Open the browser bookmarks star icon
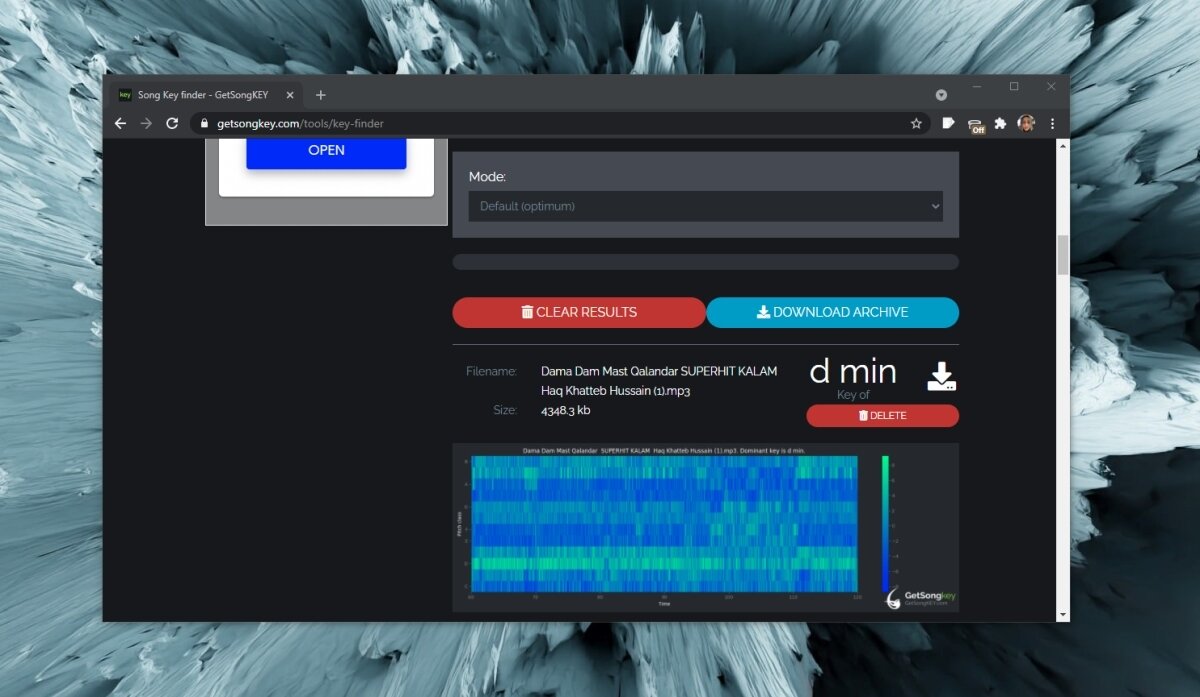This screenshot has width=1200, height=697. (x=916, y=123)
